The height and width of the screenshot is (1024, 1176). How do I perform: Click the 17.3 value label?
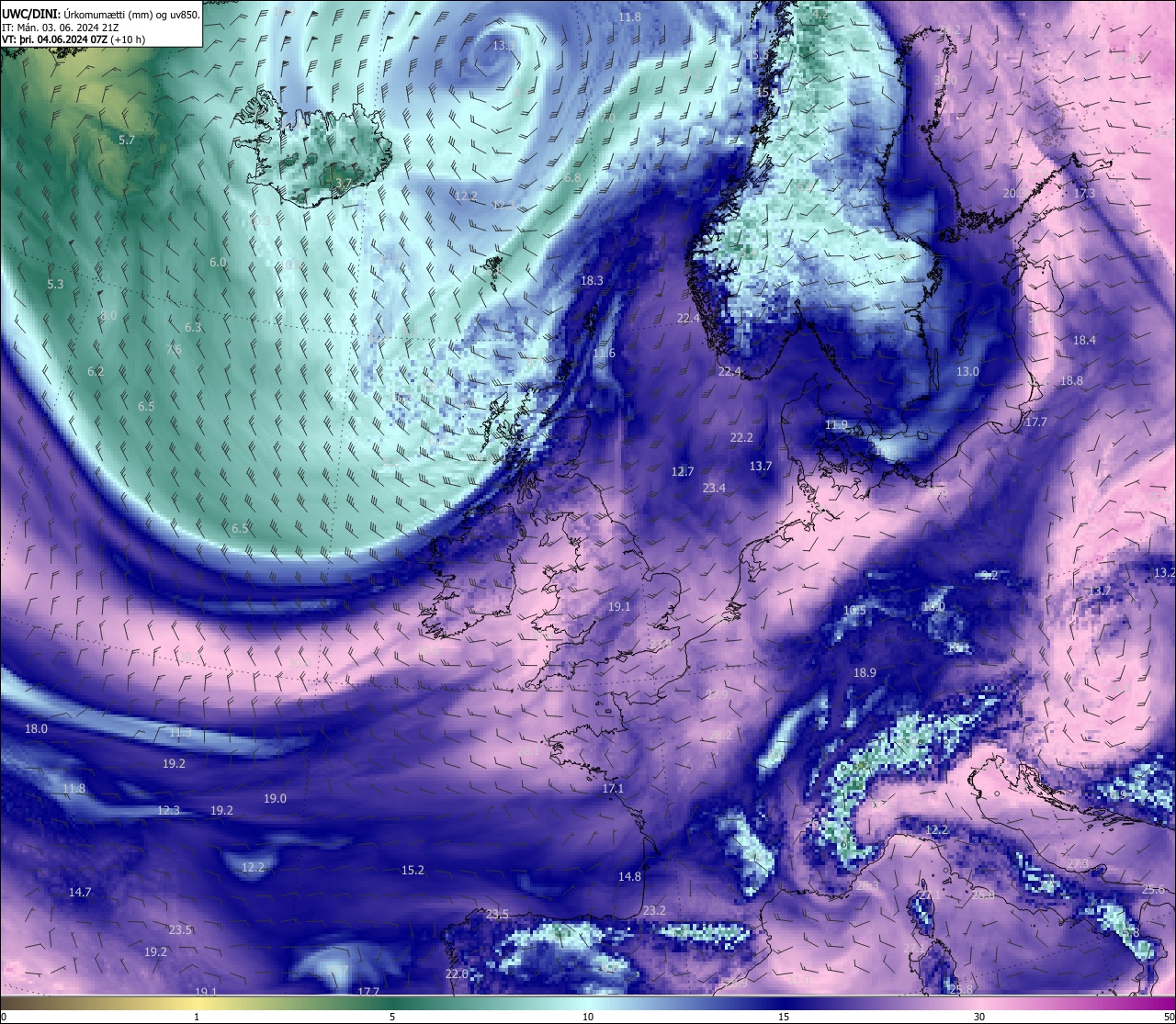pyautogui.click(x=1084, y=193)
